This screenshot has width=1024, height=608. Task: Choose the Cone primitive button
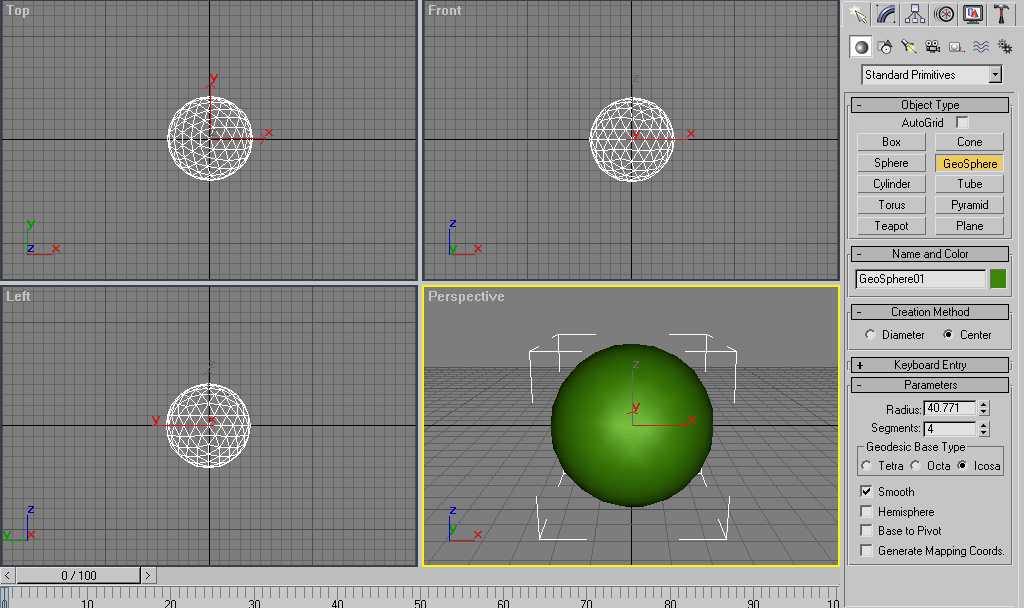(969, 142)
